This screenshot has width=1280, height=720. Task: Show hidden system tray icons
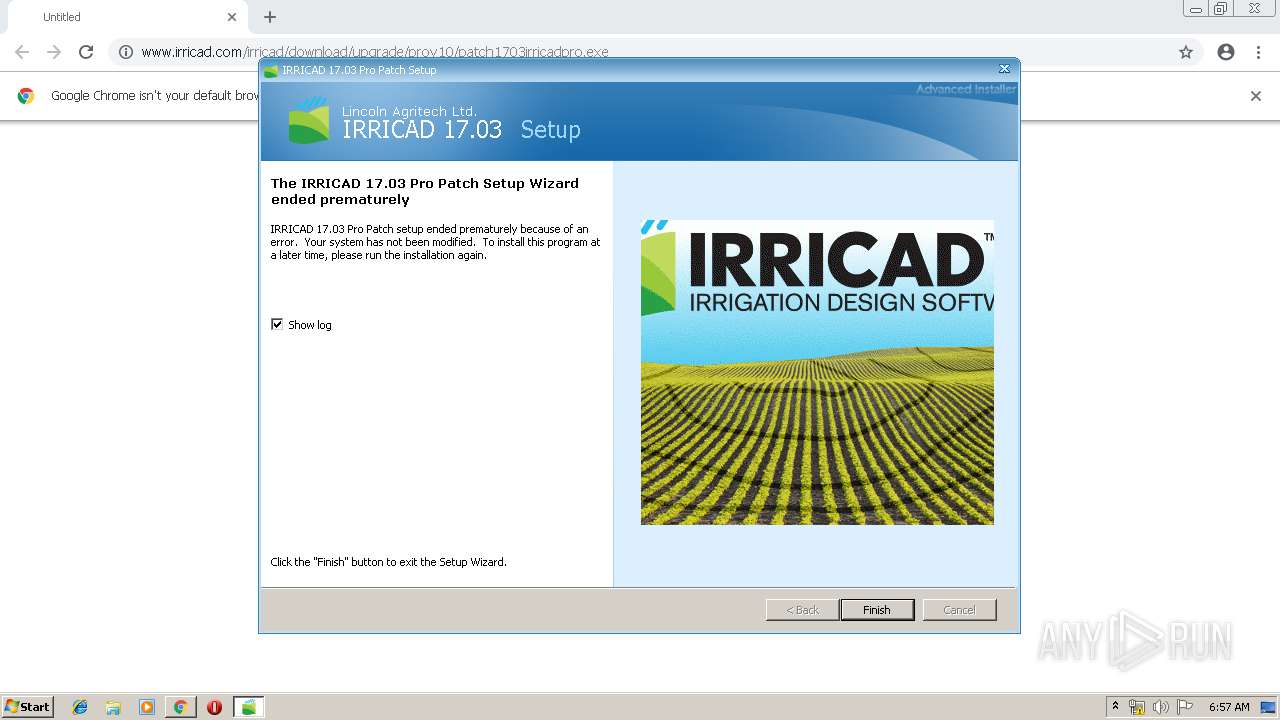click(x=1115, y=707)
